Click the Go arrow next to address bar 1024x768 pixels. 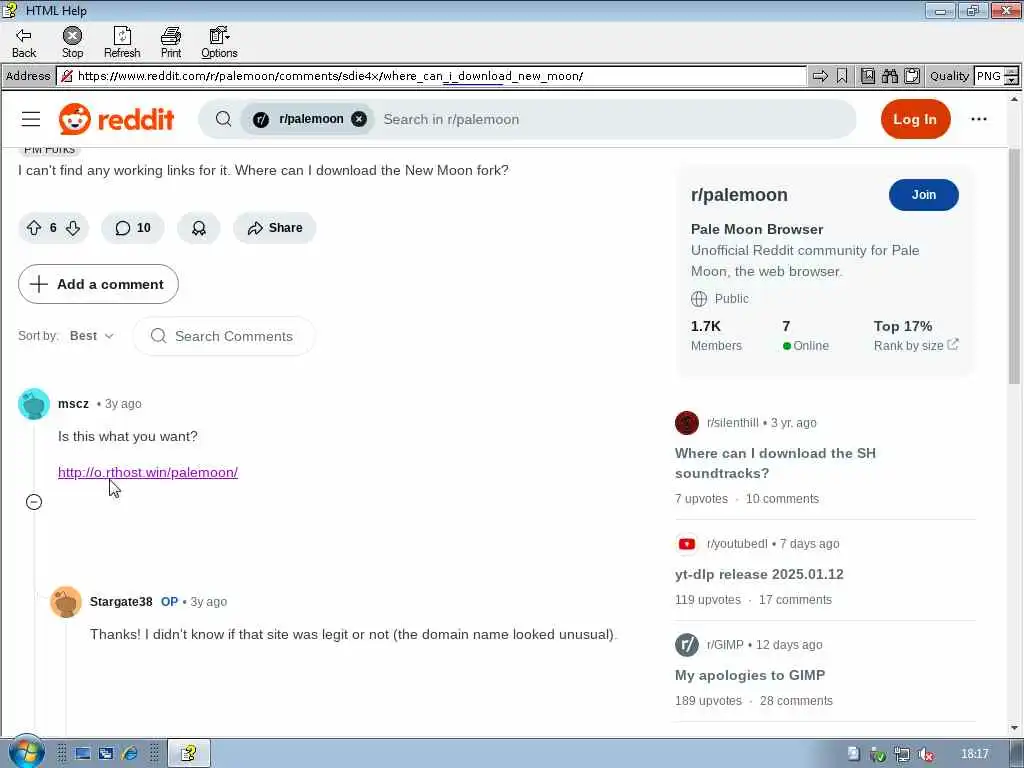(820, 76)
